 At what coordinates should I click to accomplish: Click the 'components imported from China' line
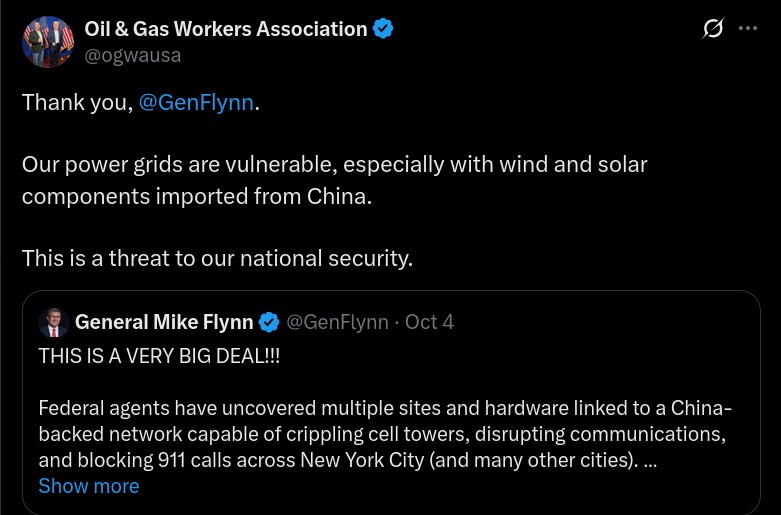coord(197,196)
